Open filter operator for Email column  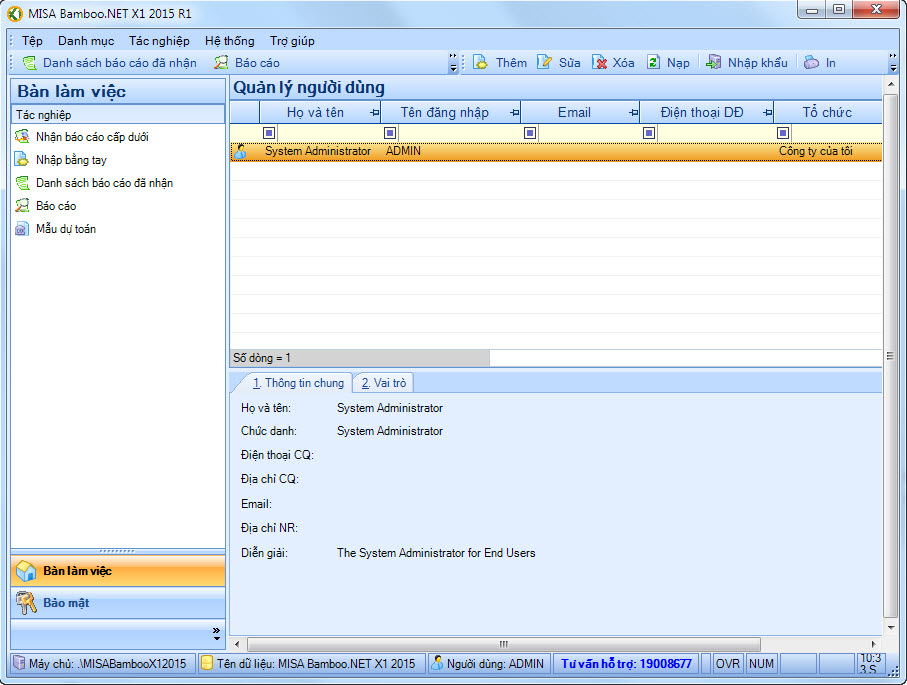point(530,133)
